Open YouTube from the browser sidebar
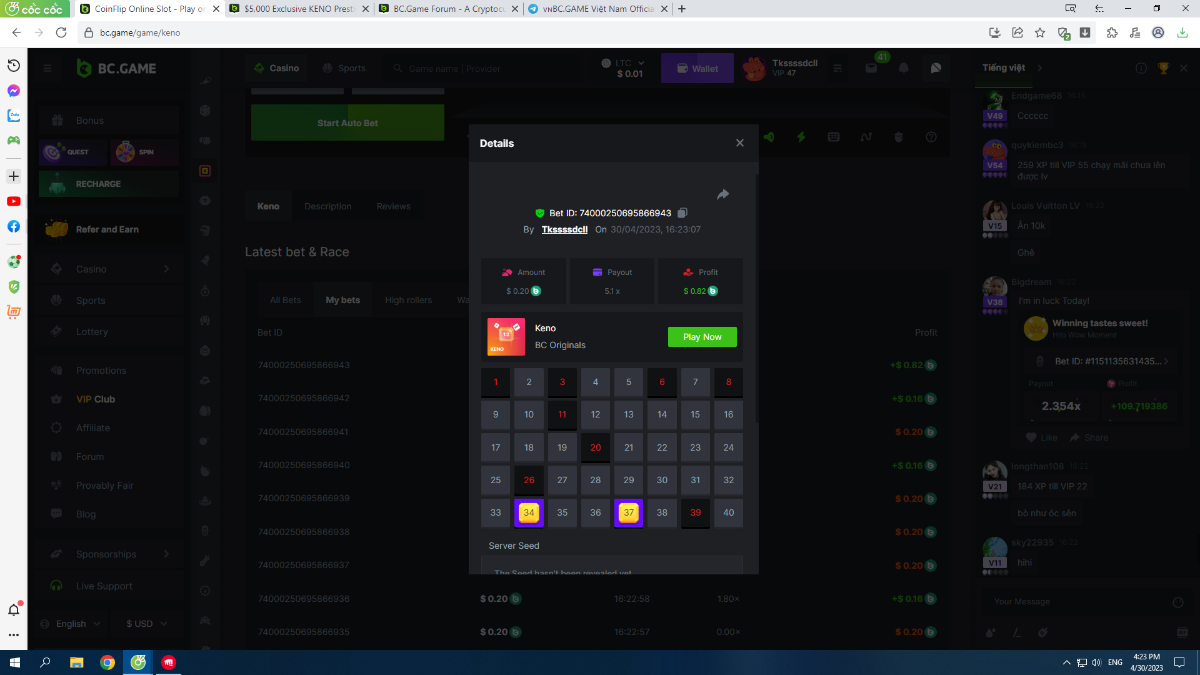The image size is (1200, 675). coord(14,201)
